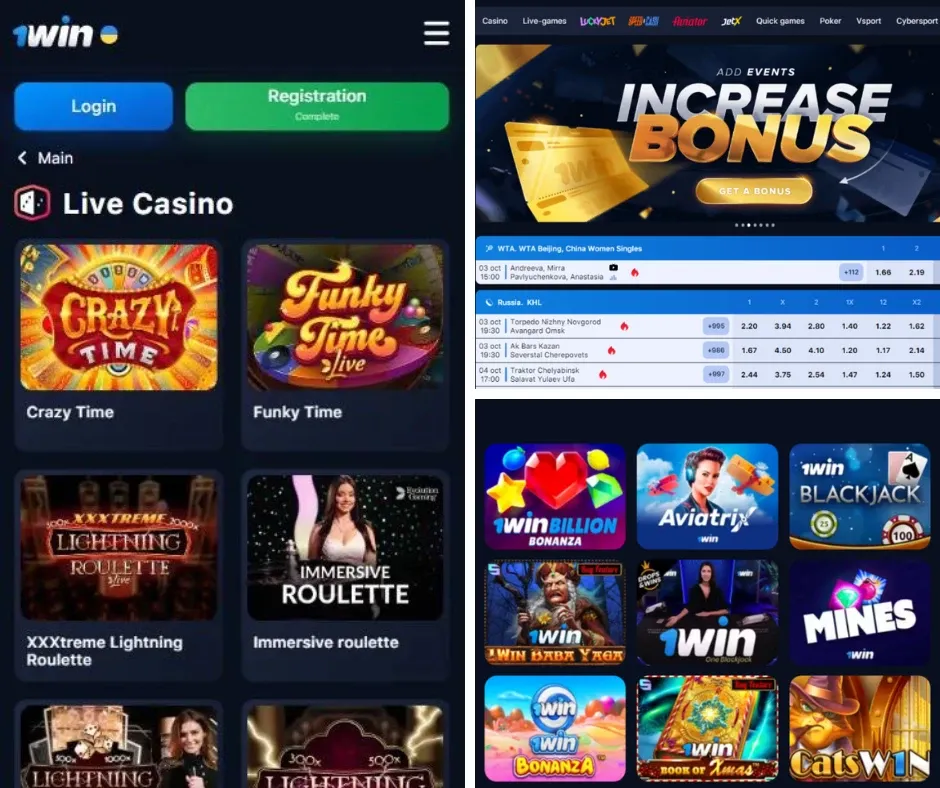The width and height of the screenshot is (940, 788).
Task: Open the Crazy Time game thumbnail
Action: [x=119, y=317]
